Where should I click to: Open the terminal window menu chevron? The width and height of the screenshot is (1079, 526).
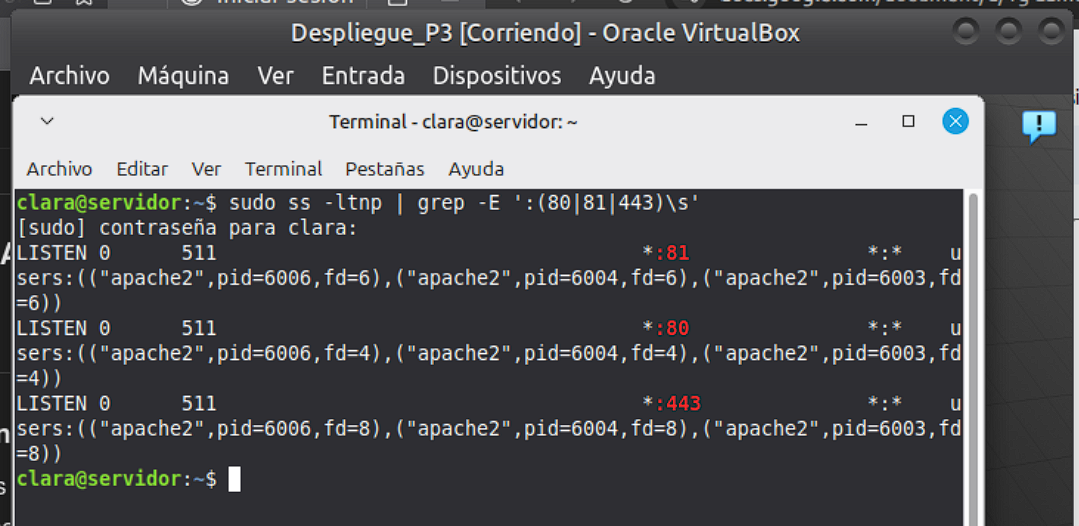[47, 122]
